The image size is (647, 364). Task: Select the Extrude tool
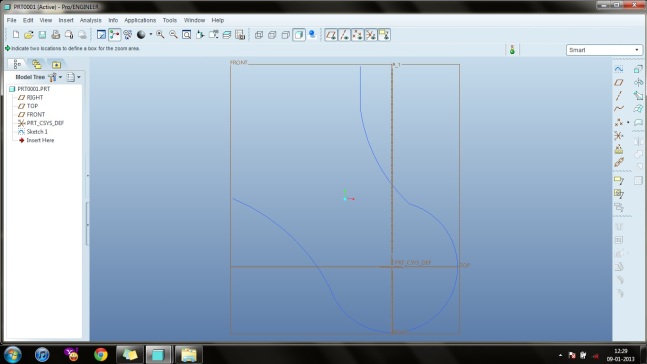click(x=638, y=69)
